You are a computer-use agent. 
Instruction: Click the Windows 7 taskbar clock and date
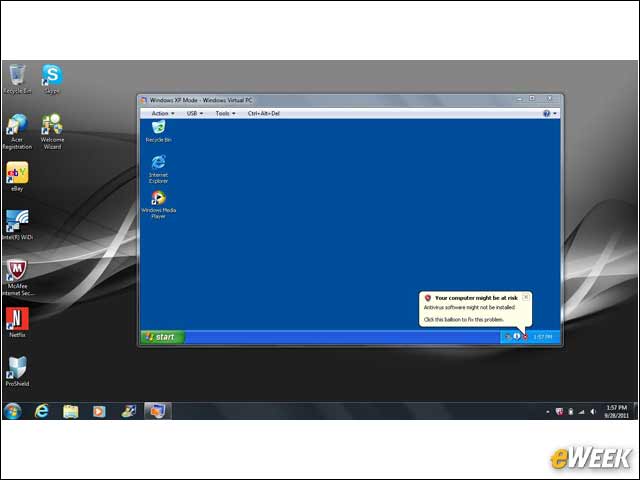click(616, 411)
